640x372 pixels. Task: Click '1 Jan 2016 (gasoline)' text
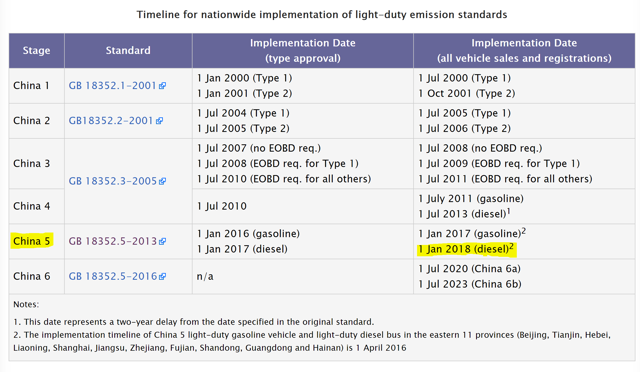click(x=248, y=234)
